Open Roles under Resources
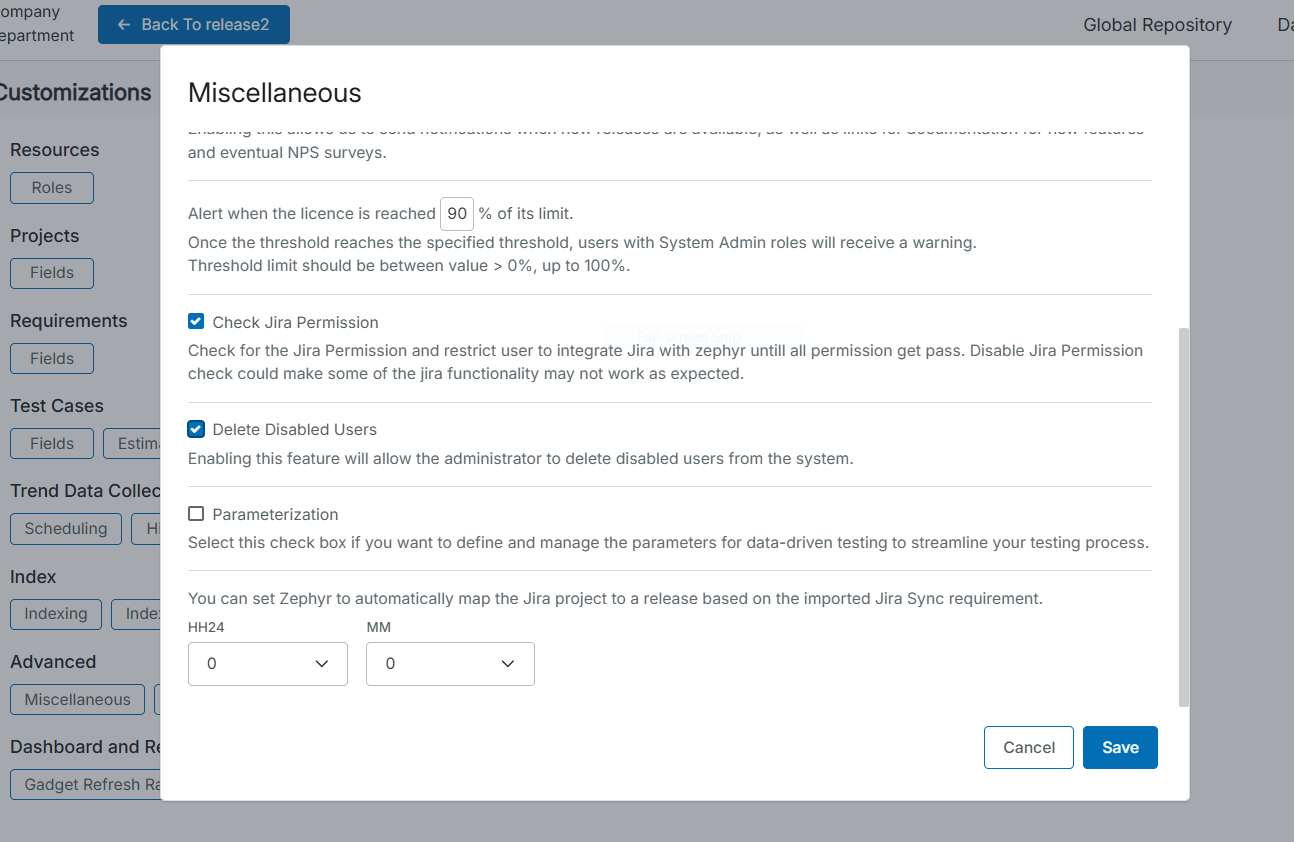 (x=52, y=188)
